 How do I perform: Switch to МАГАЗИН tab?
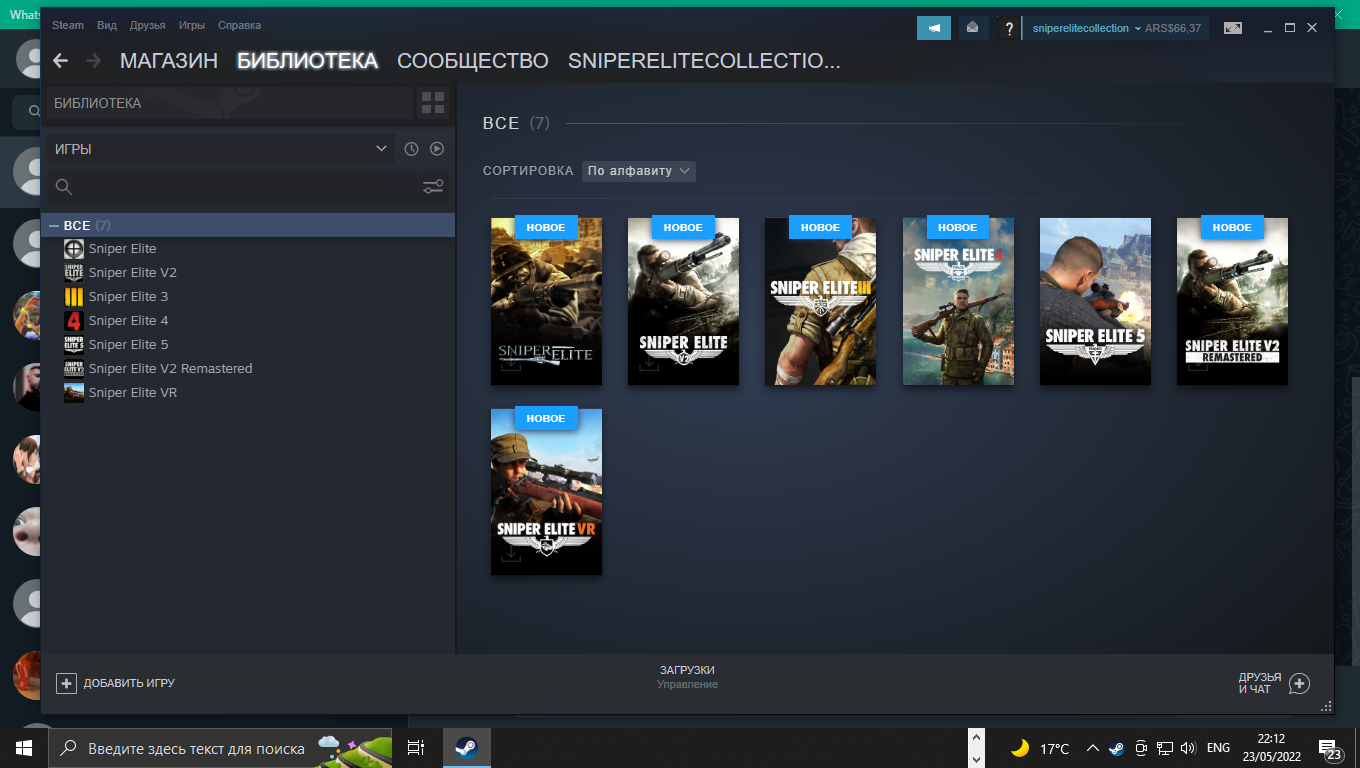(169, 61)
